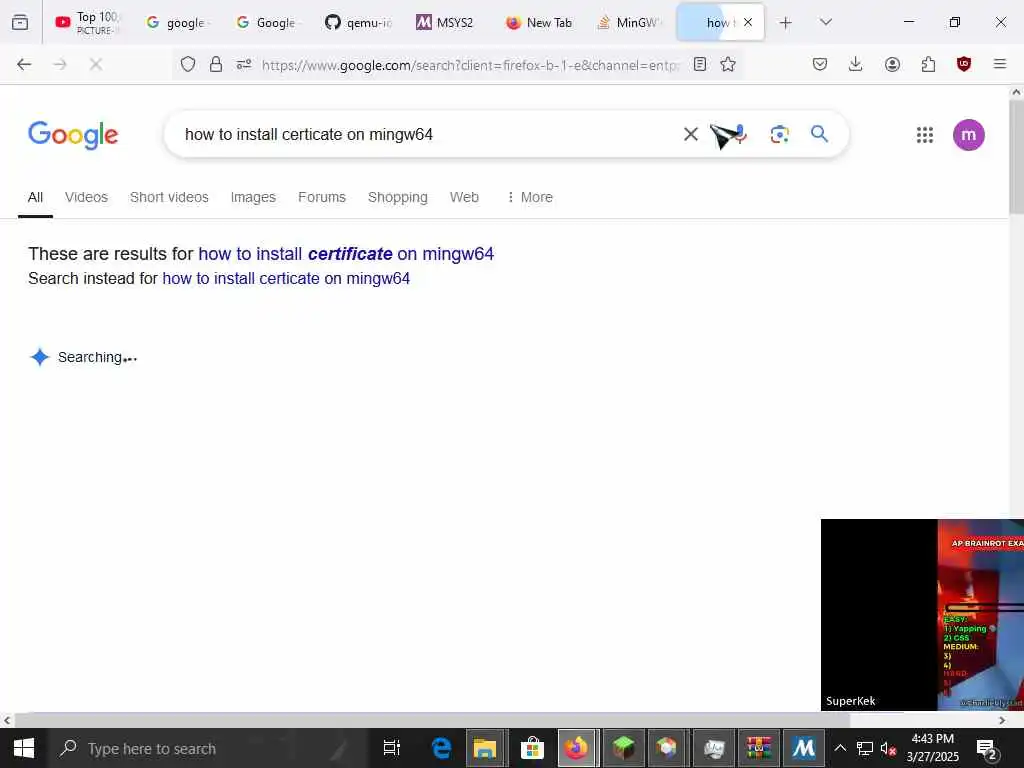Select the Videos results tab
Image resolution: width=1024 pixels, height=768 pixels.
86,197
